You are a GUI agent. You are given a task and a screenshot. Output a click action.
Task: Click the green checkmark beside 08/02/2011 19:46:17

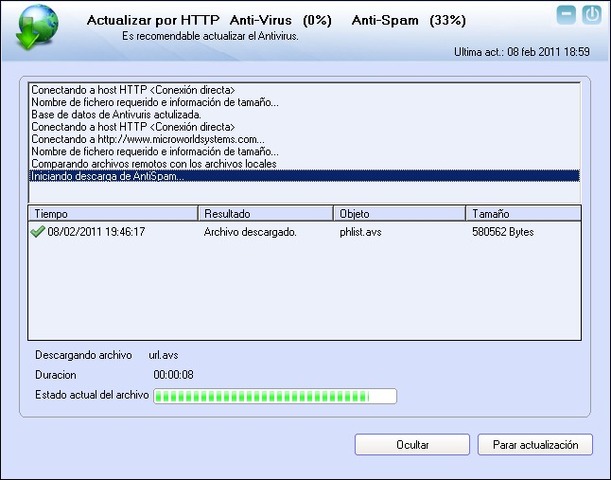click(x=37, y=231)
